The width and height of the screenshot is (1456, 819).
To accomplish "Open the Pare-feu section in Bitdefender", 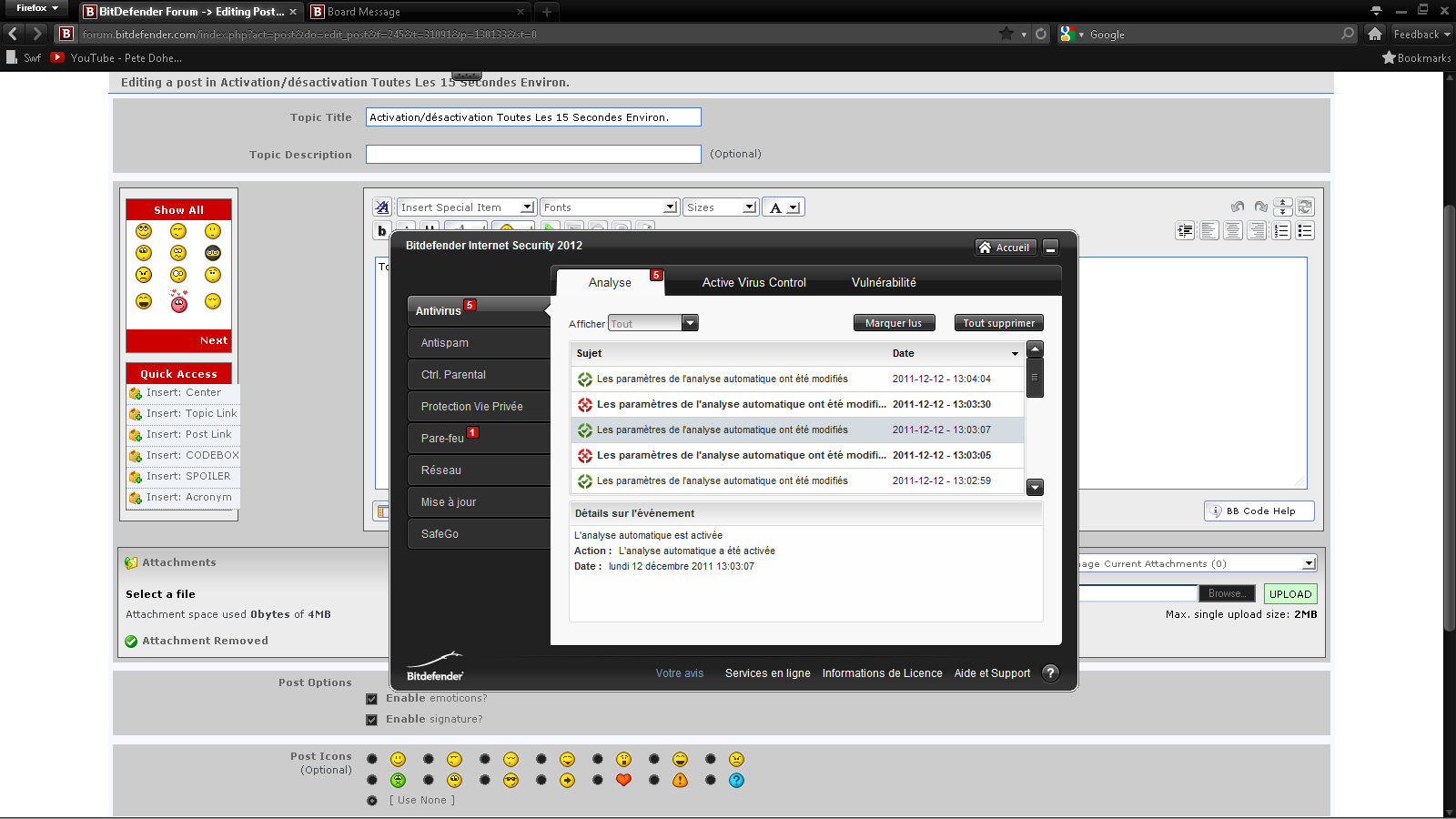I will [x=479, y=439].
